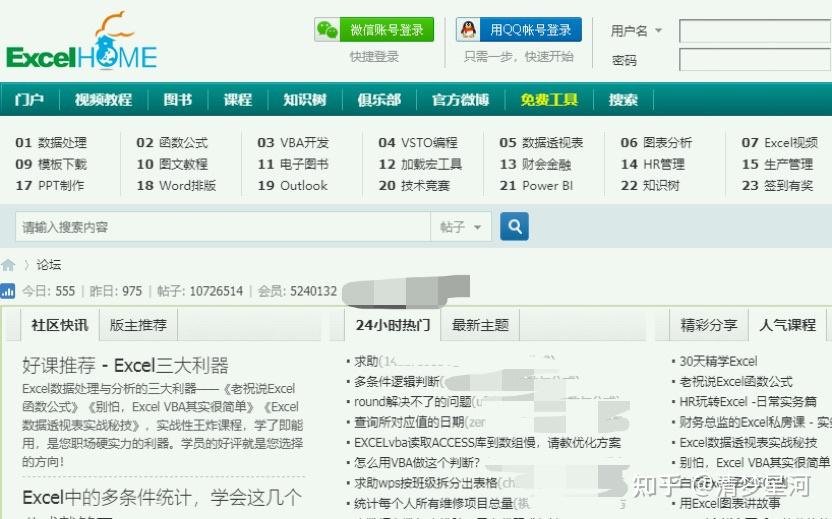Click the home icon in breadcrumb
Viewport: 832px width, 519px height.
[x=8, y=265]
